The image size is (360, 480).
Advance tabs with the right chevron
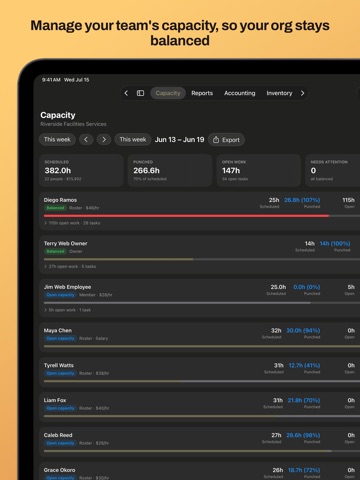click(x=302, y=93)
